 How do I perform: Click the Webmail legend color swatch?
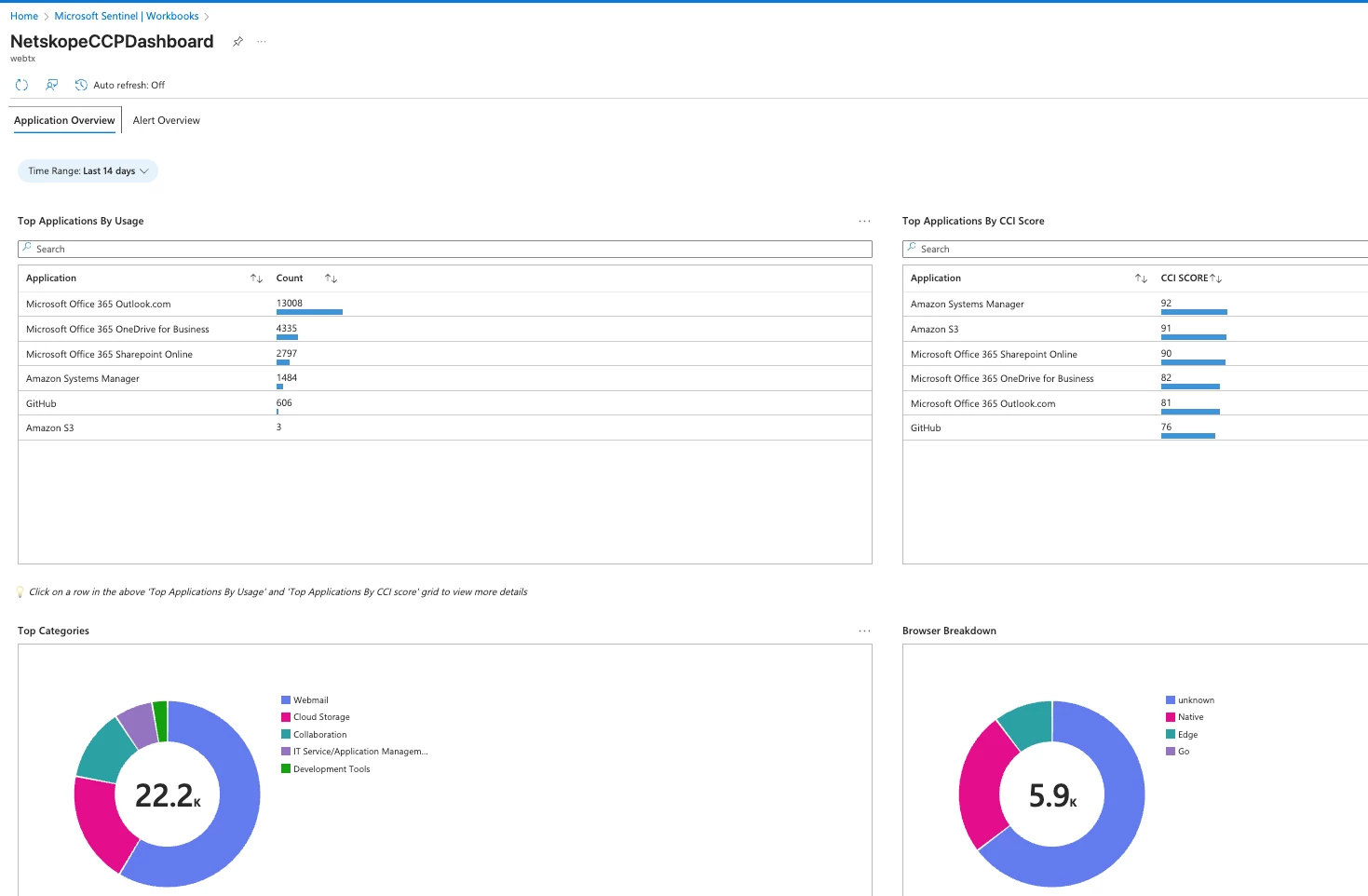pyautogui.click(x=286, y=699)
